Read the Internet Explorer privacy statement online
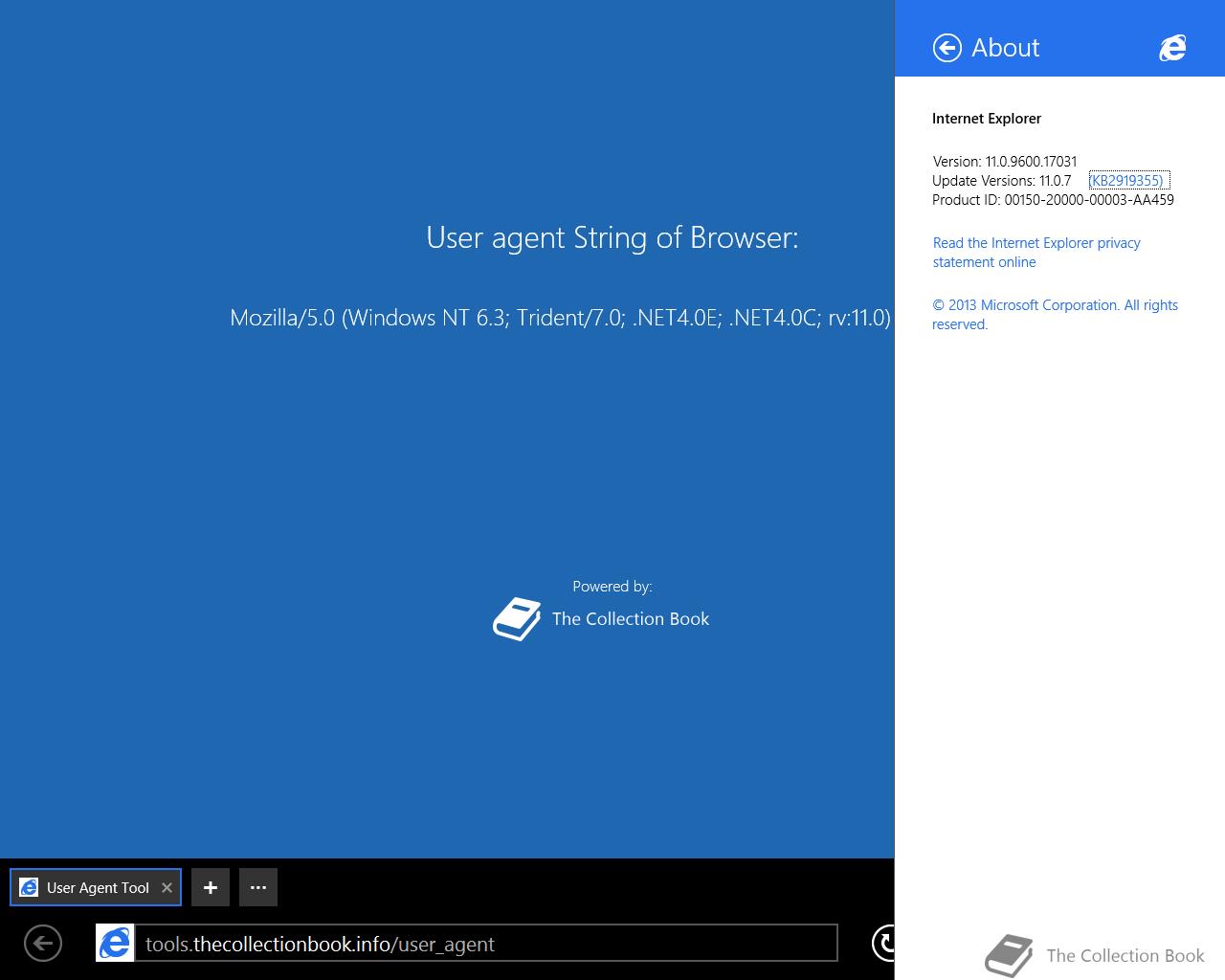 (x=1036, y=253)
